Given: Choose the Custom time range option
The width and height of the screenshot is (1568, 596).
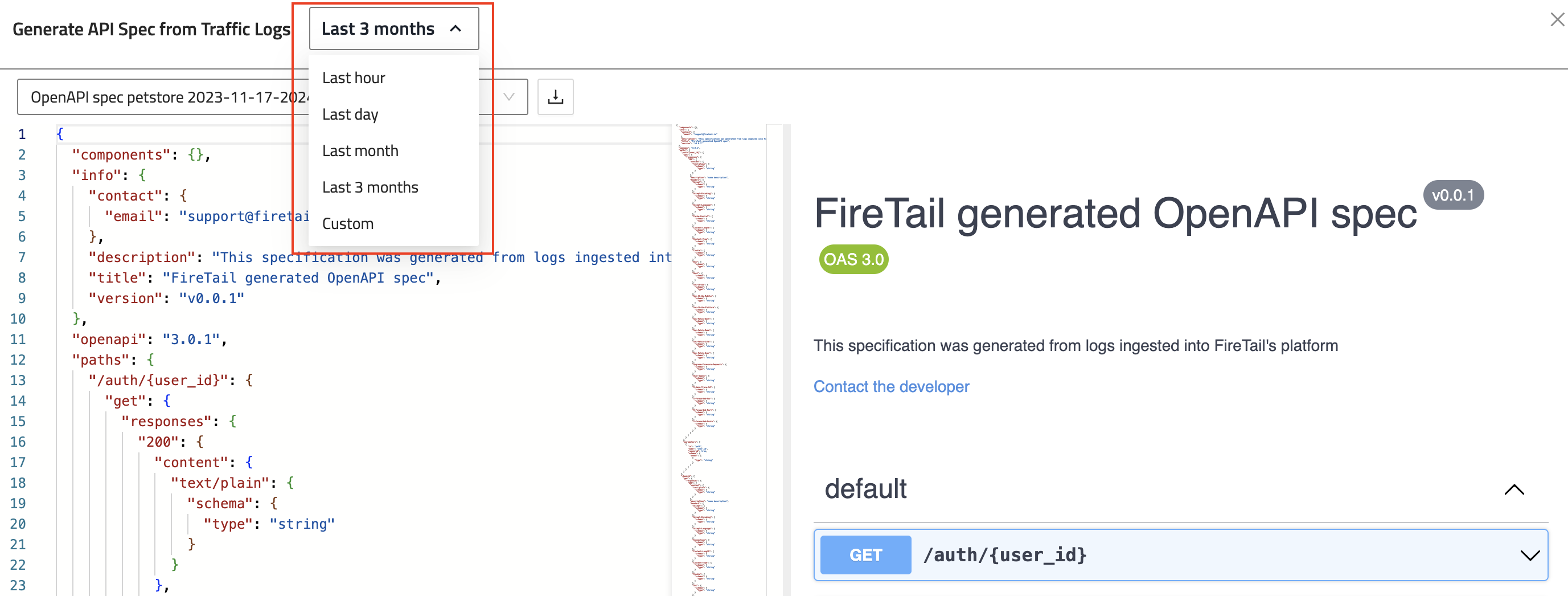Looking at the screenshot, I should tap(347, 224).
